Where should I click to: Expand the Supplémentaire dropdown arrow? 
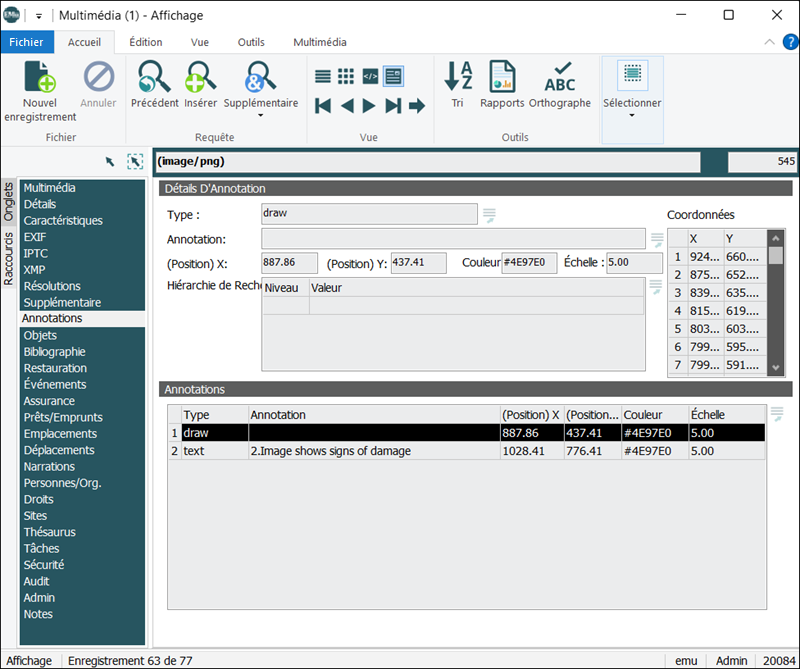(x=261, y=115)
